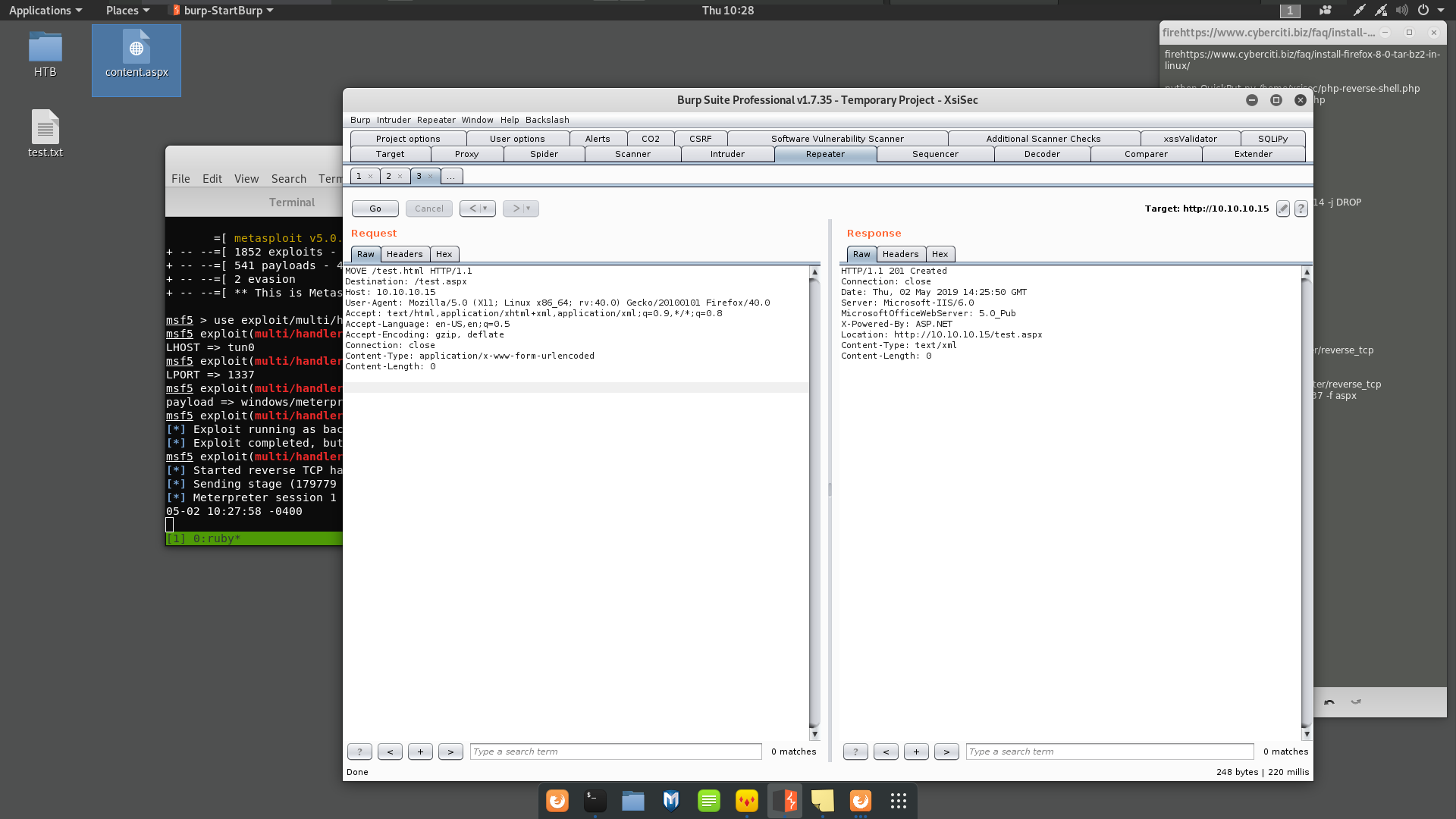Show Response Hex view
The image size is (1456, 819).
940,254
